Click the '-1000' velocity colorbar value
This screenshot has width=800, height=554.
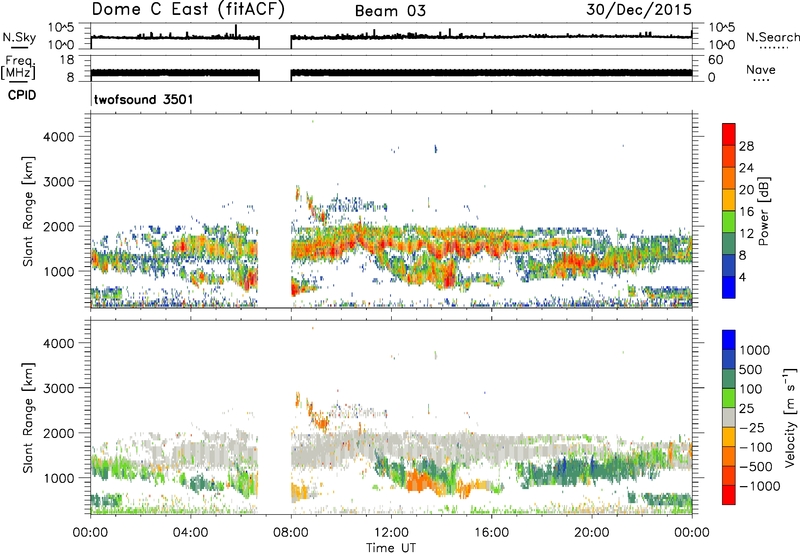click(760, 486)
